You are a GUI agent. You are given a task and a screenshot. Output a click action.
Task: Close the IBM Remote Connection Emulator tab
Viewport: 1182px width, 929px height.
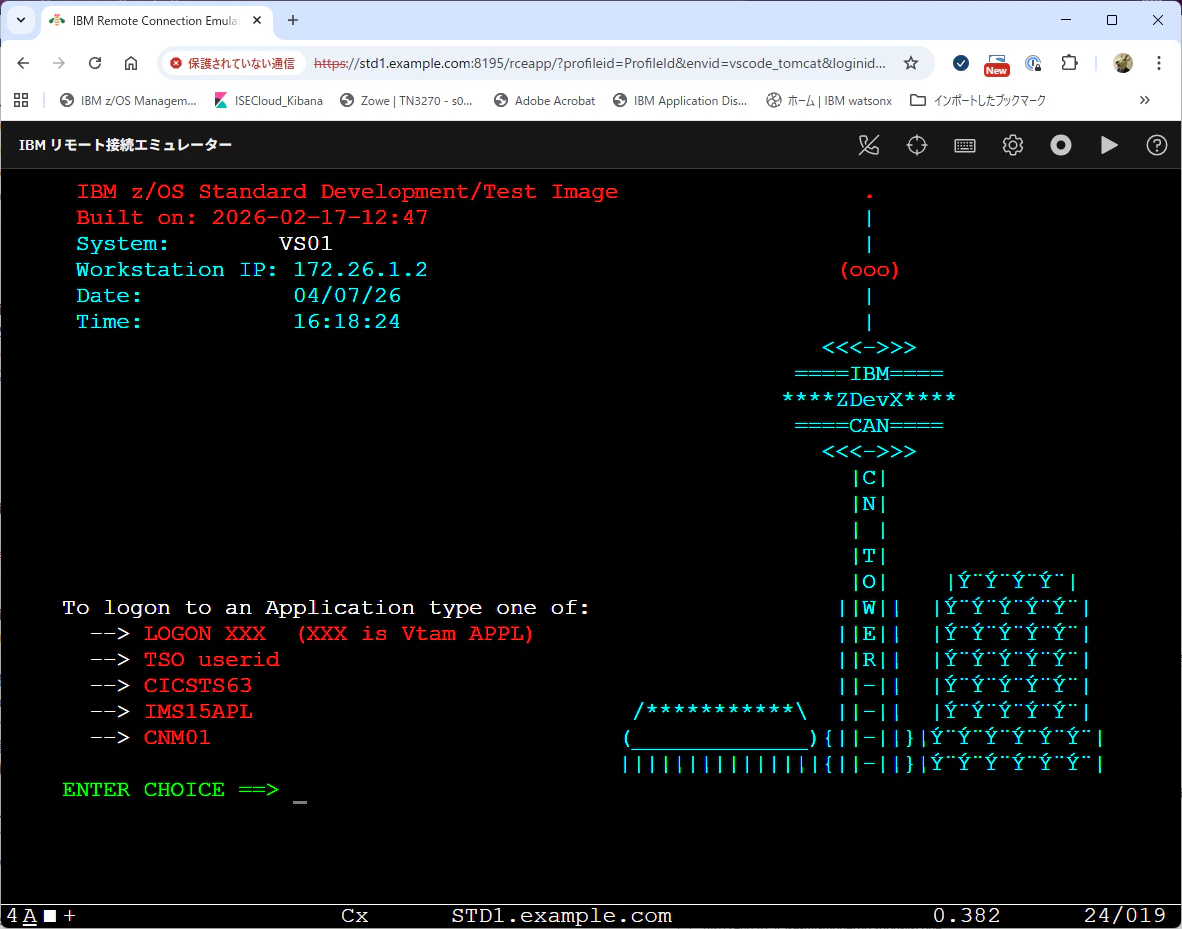click(x=257, y=20)
